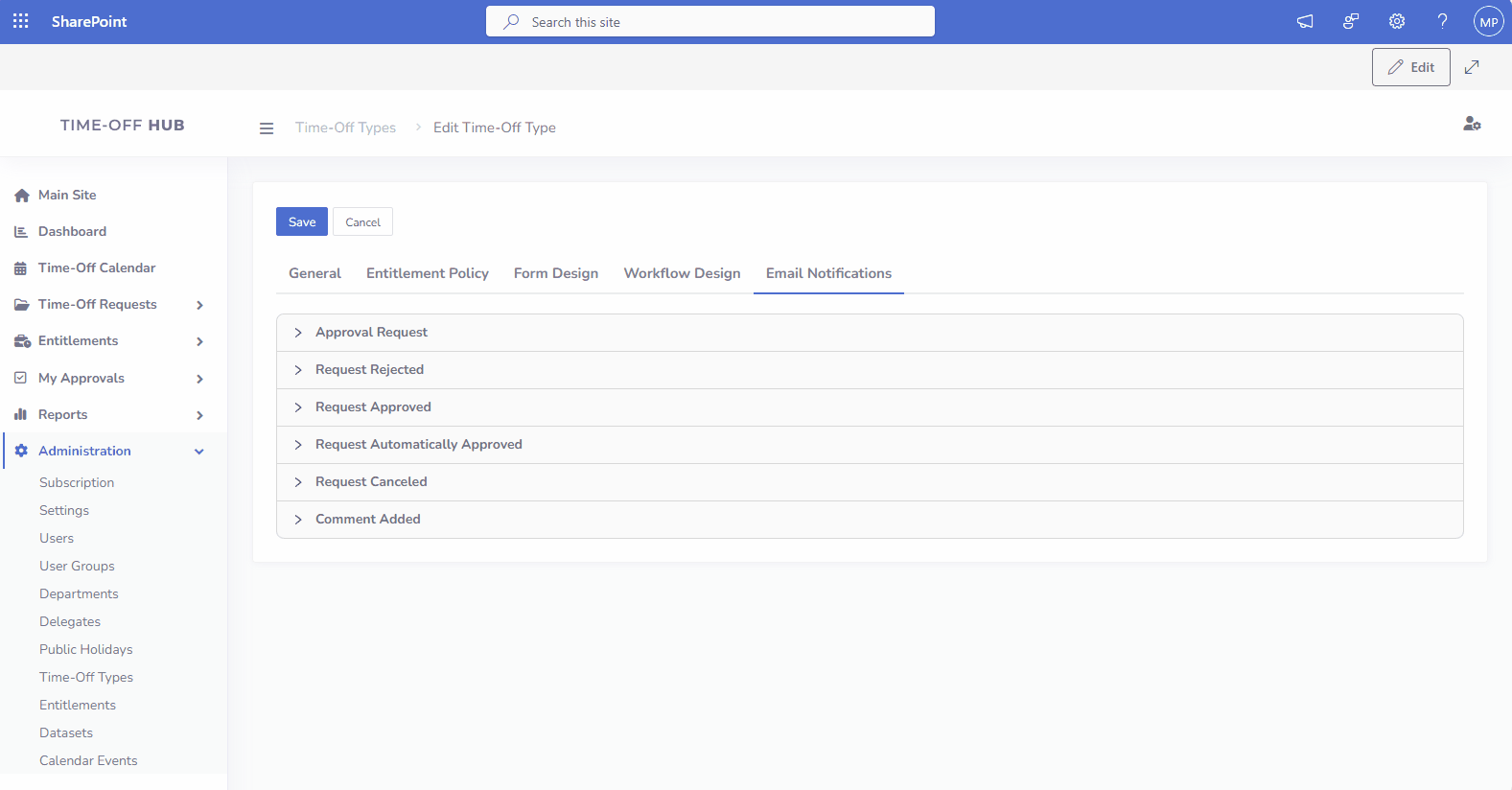Click the Time-Off Types breadcrumb link
This screenshot has width=1512, height=790.
click(345, 128)
